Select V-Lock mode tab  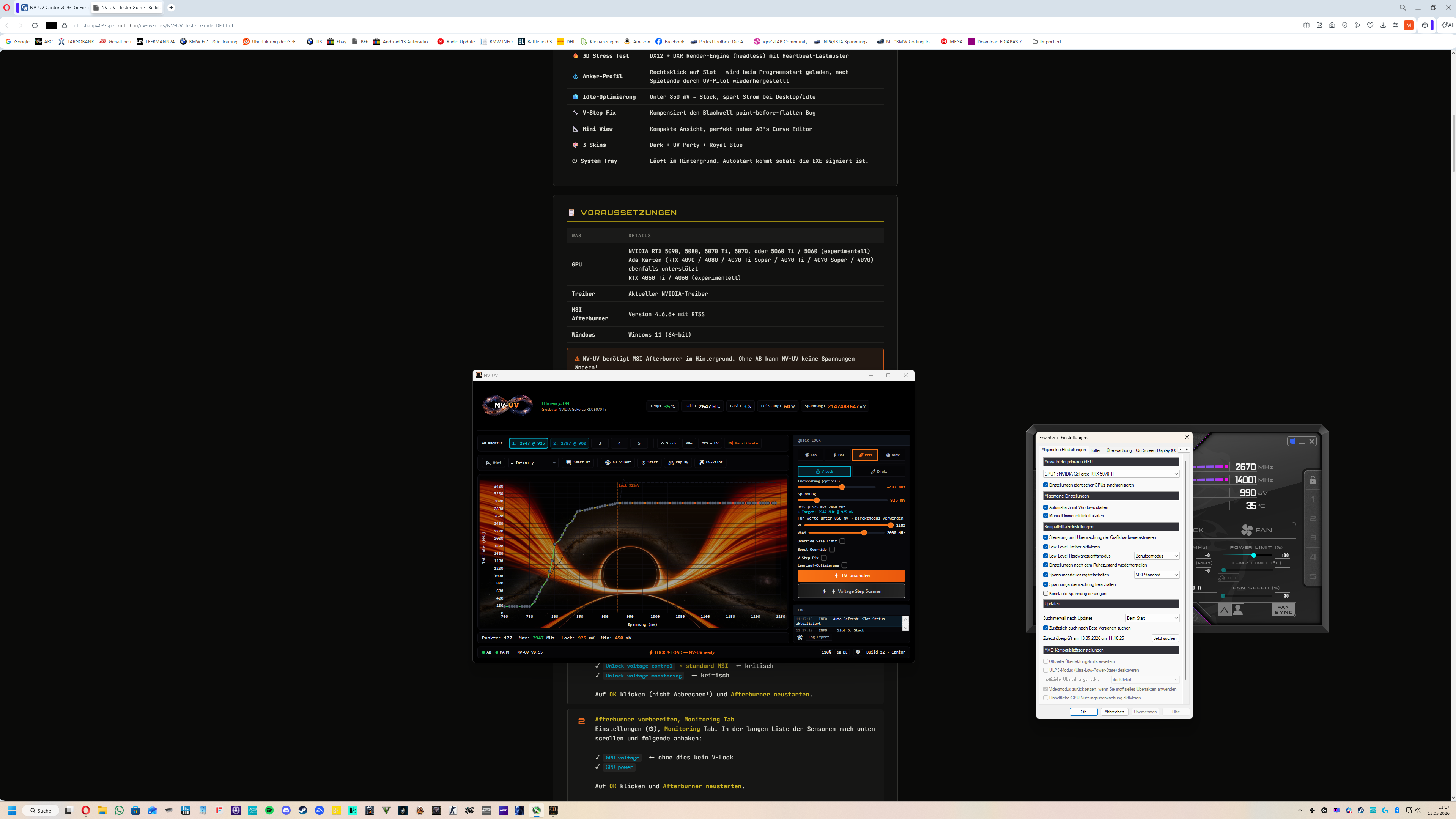coord(823,471)
